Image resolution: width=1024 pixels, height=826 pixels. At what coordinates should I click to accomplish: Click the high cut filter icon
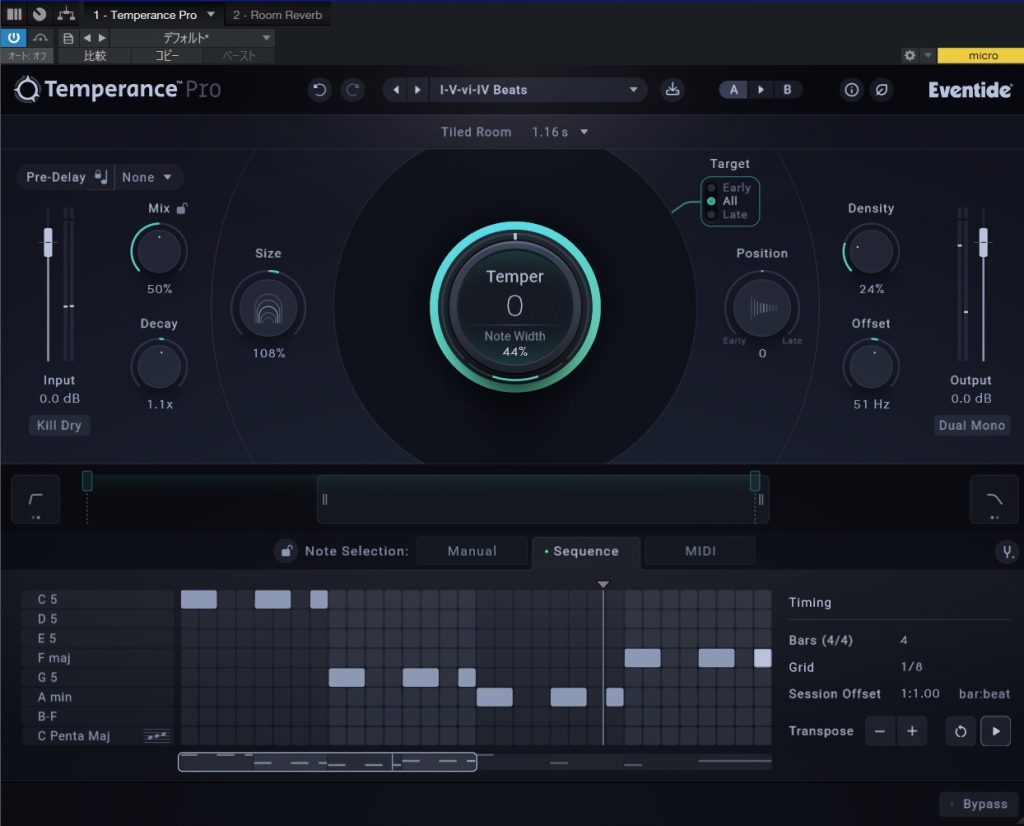click(x=993, y=499)
